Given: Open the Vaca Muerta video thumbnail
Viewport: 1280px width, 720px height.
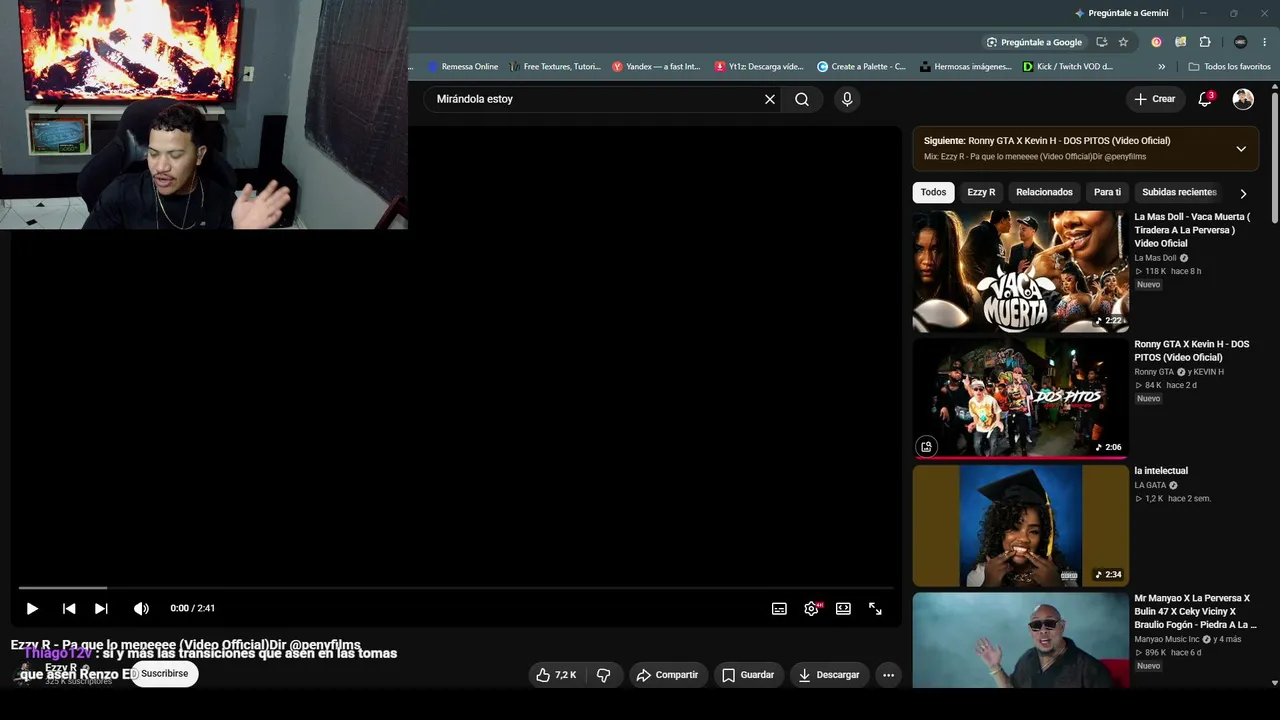Looking at the screenshot, I should click(x=1020, y=271).
